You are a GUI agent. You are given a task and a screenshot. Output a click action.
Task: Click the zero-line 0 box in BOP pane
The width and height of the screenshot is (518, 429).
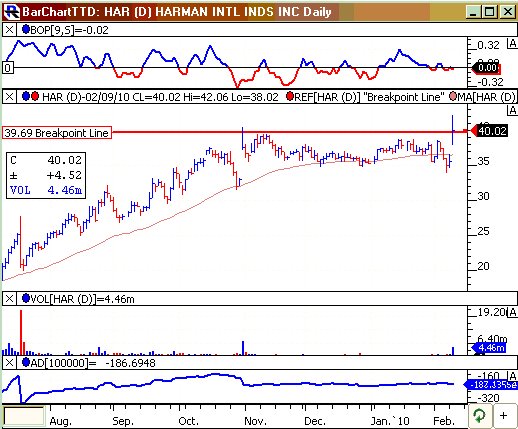tap(8, 68)
